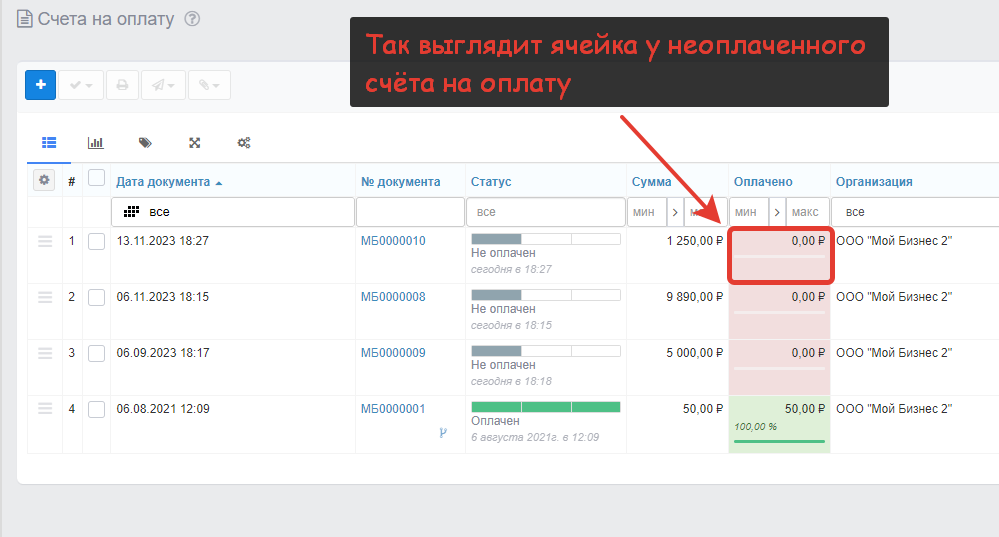Check the box for row МБ0000001
This screenshot has height=537, width=999.
click(96, 410)
